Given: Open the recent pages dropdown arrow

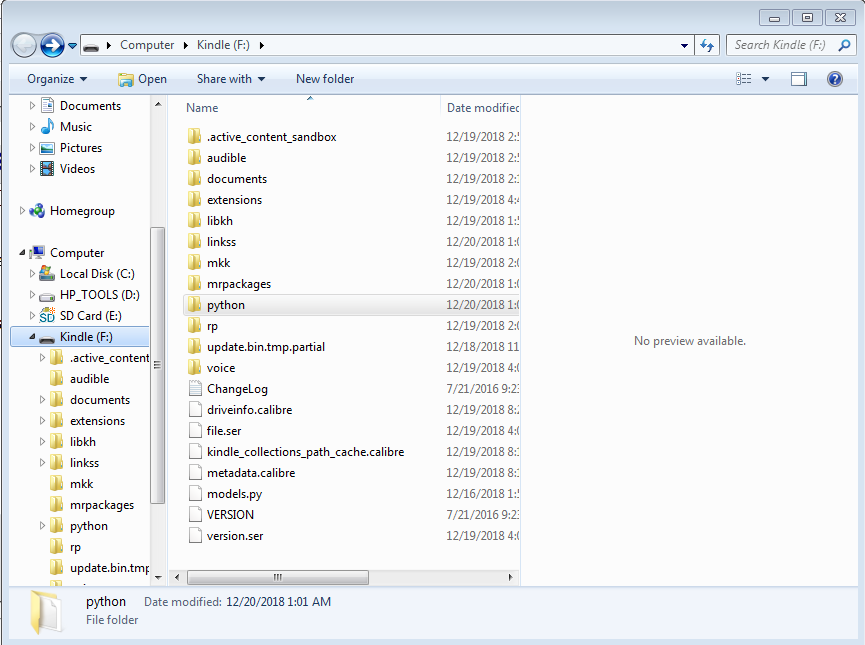Looking at the screenshot, I should pos(72,46).
